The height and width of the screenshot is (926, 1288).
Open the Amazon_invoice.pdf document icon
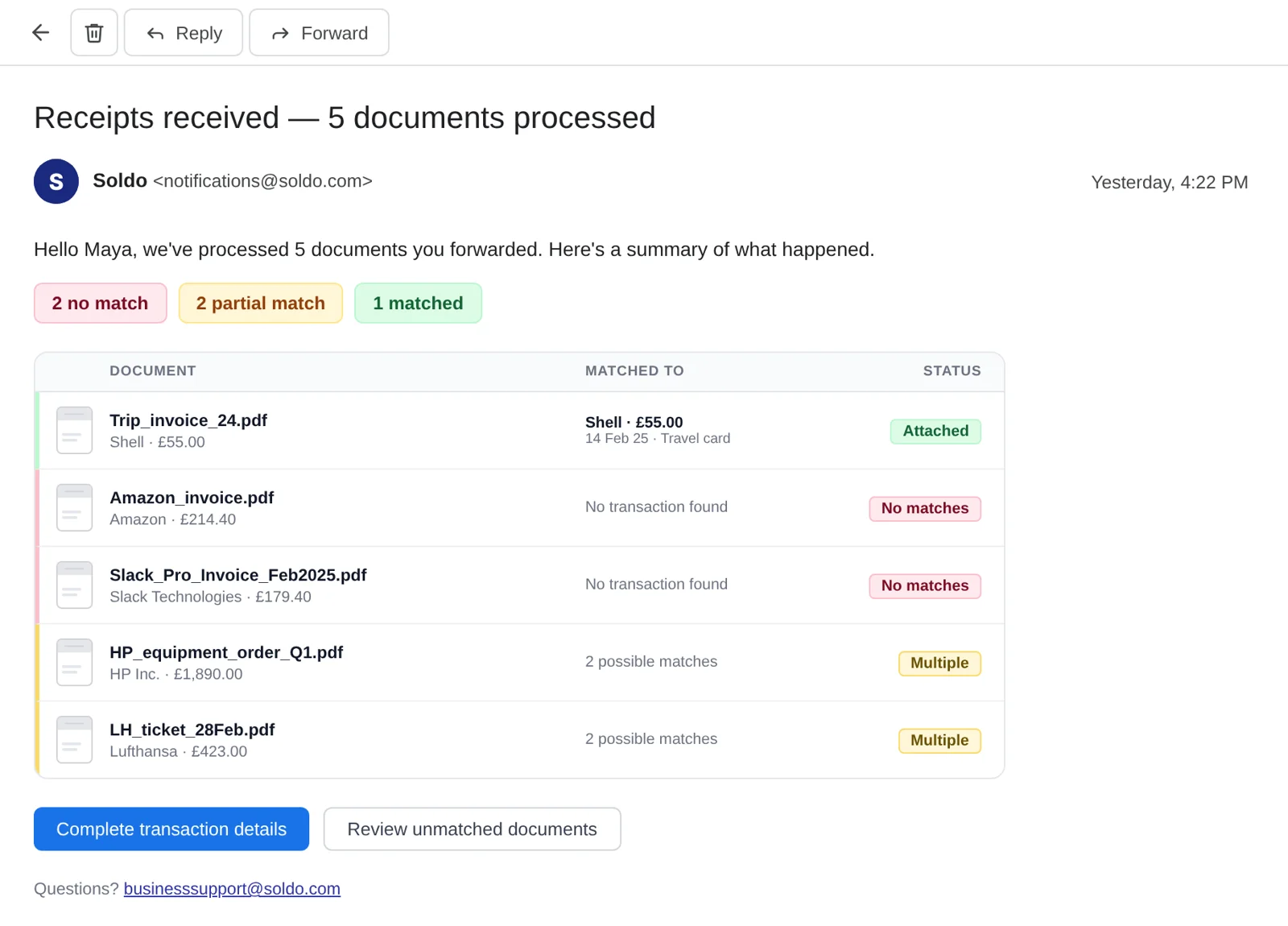(74, 507)
